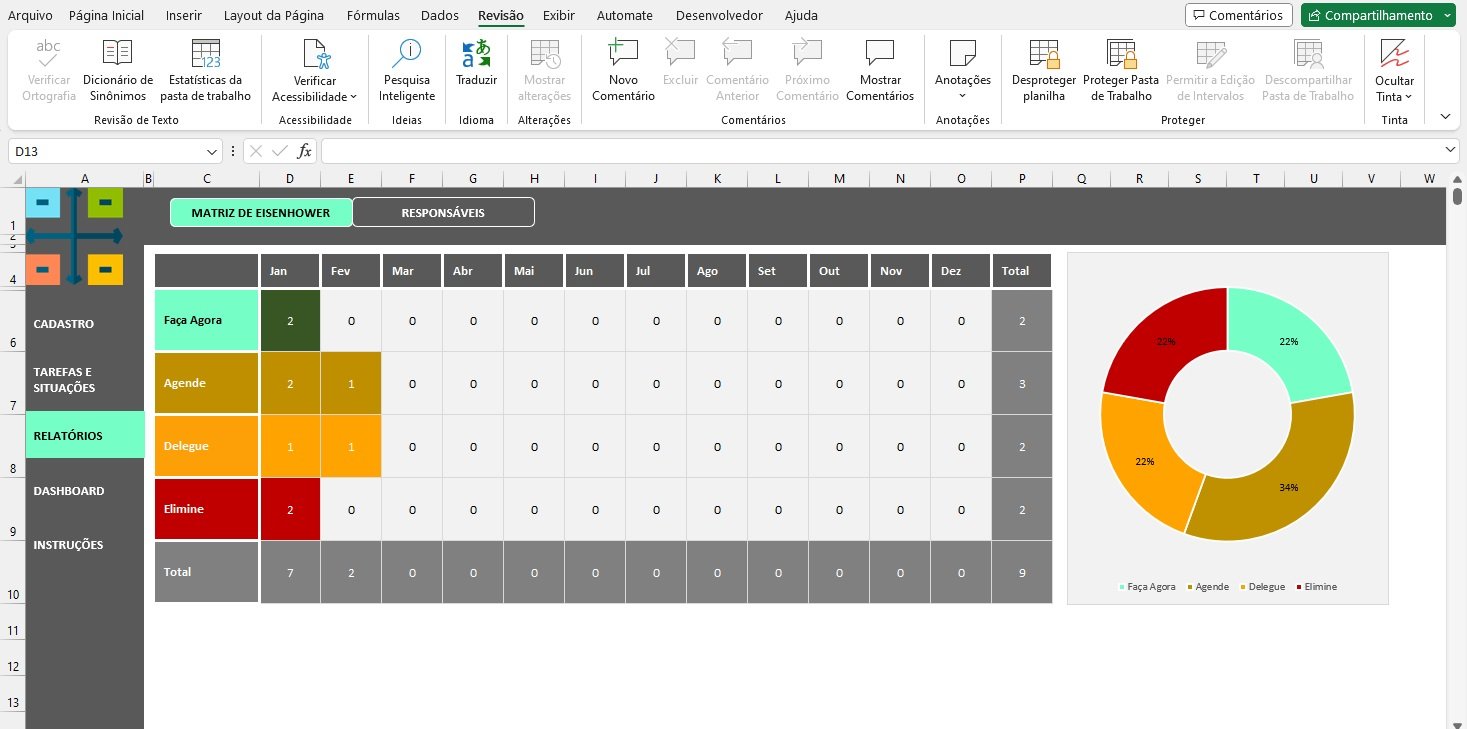Open Dicionário de Sinônimos tool
Image resolution: width=1467 pixels, height=729 pixels.
tap(118, 71)
